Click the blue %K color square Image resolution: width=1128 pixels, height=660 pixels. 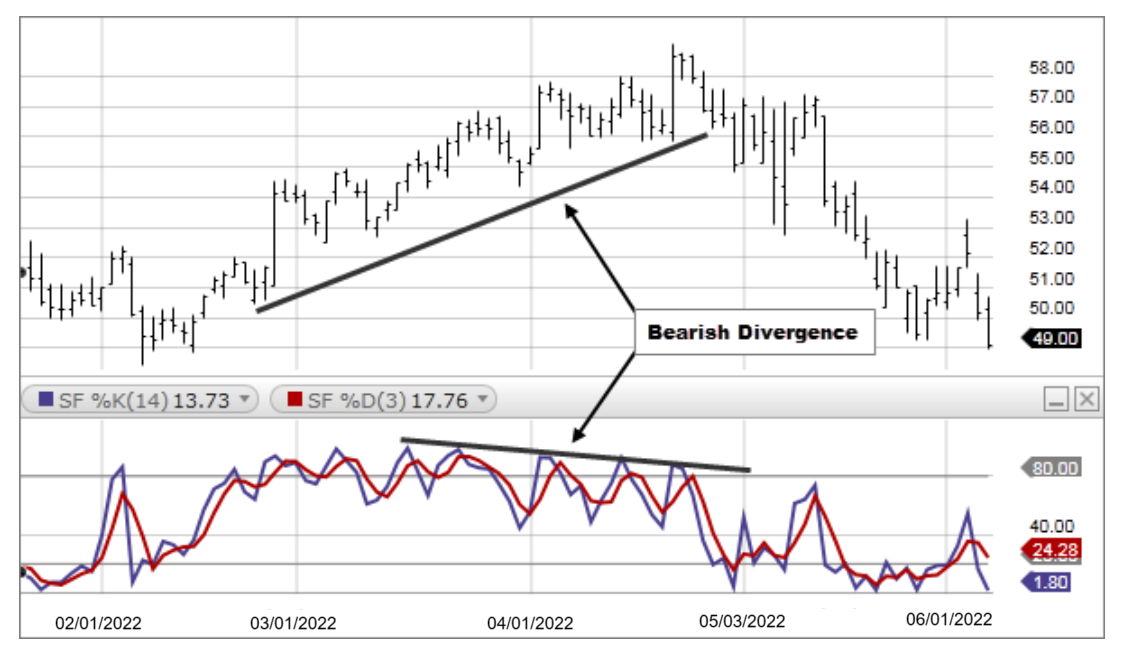coord(43,401)
